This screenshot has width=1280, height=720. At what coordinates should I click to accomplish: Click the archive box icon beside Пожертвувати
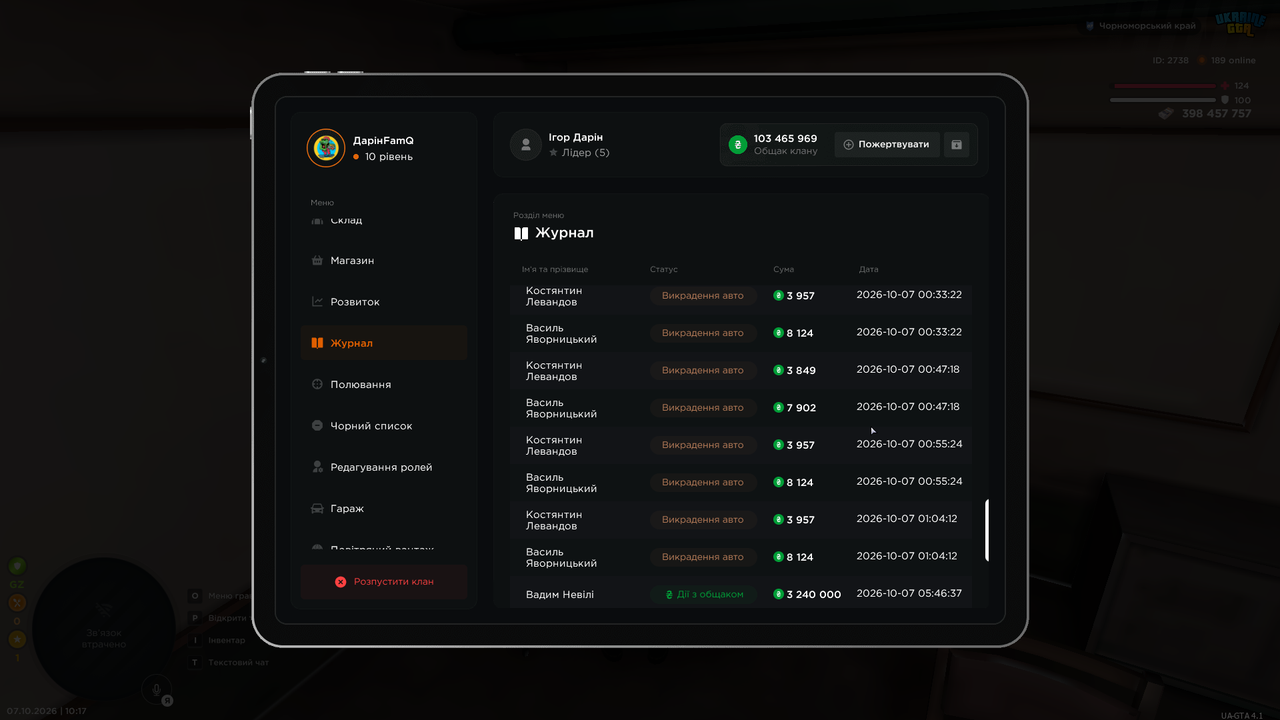[x=956, y=145]
